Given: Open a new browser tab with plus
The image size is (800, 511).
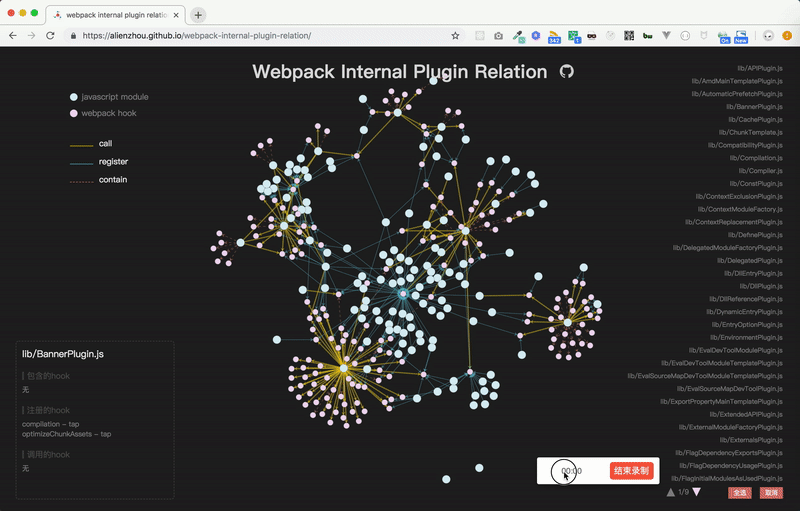Looking at the screenshot, I should tap(198, 15).
